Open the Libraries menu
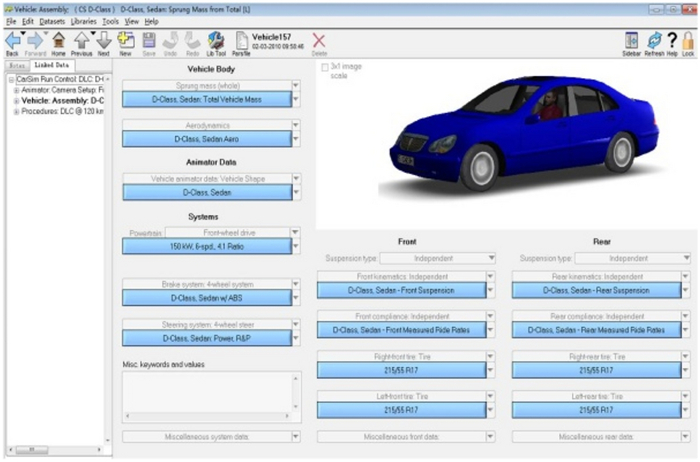This screenshot has height=462, width=700. click(x=83, y=21)
